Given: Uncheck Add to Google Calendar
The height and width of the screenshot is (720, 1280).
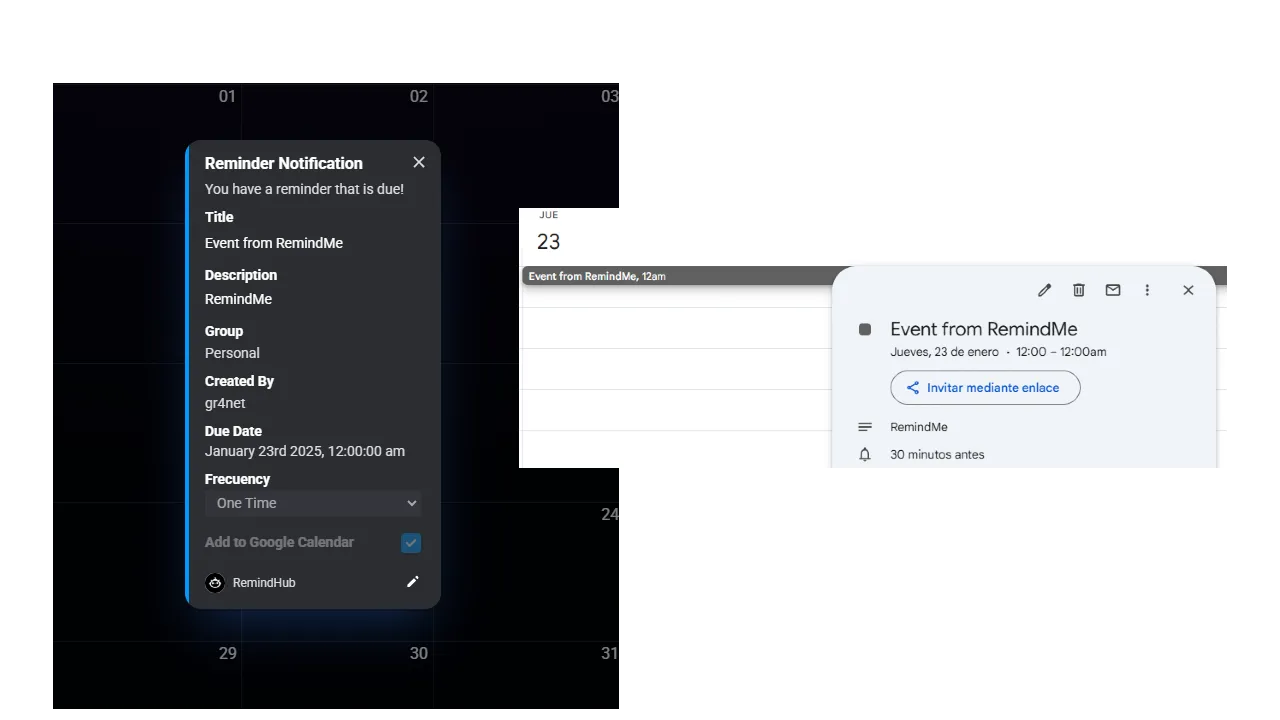Looking at the screenshot, I should [410, 542].
